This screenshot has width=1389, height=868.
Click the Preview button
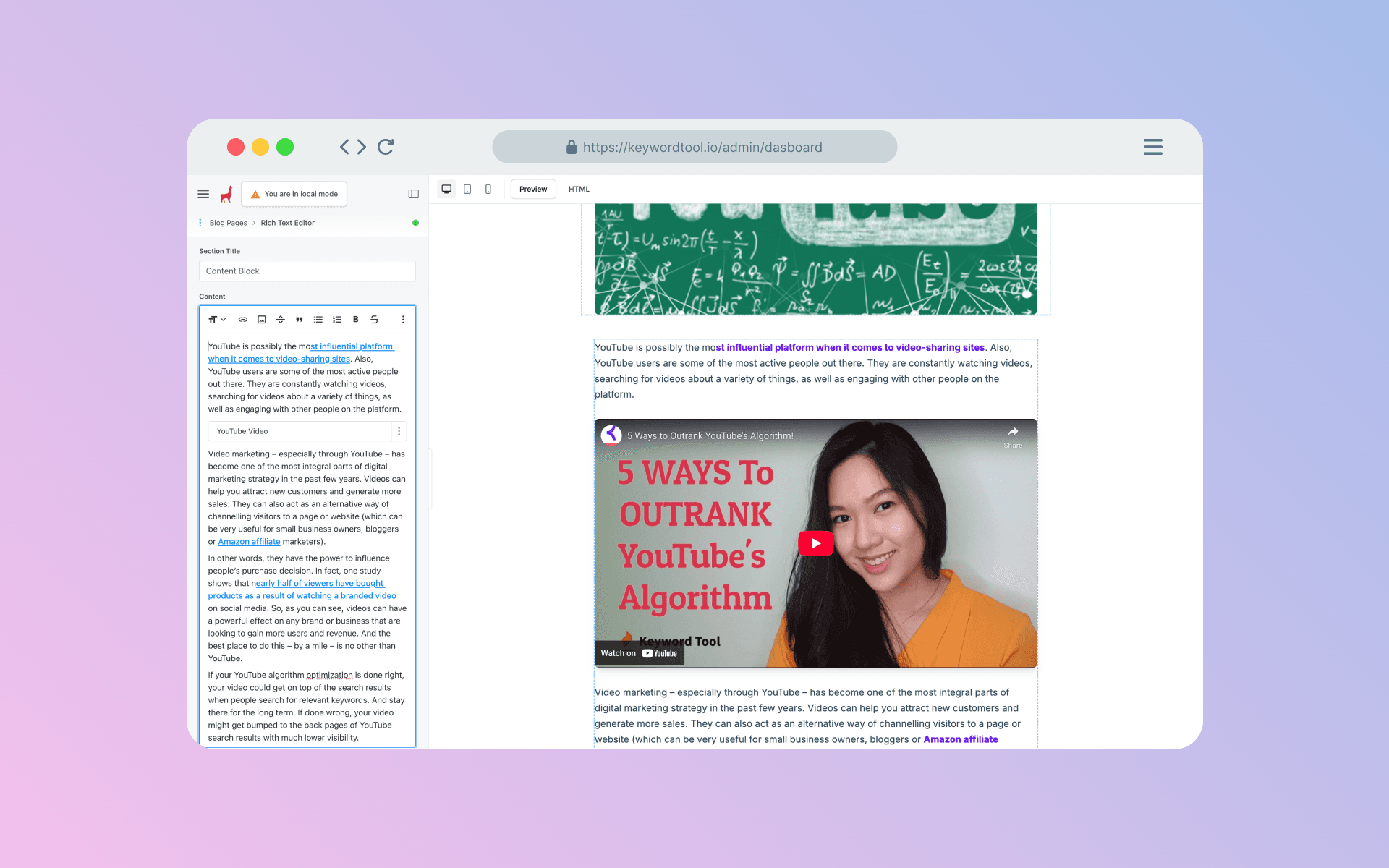point(533,189)
